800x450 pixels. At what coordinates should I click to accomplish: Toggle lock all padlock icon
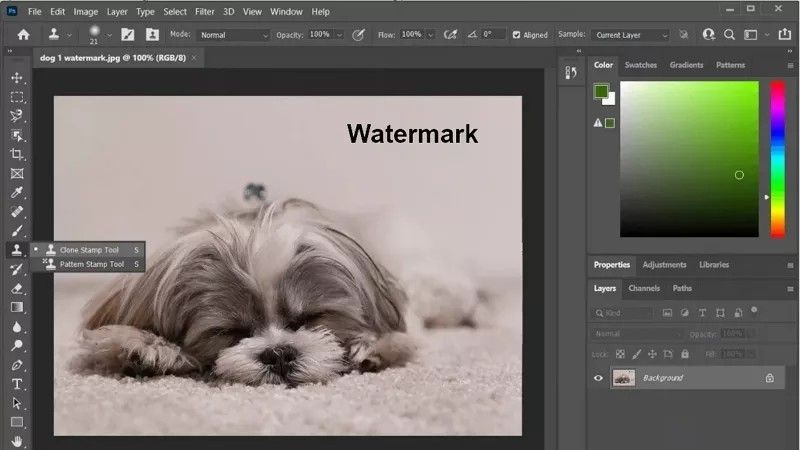pyautogui.click(x=685, y=354)
